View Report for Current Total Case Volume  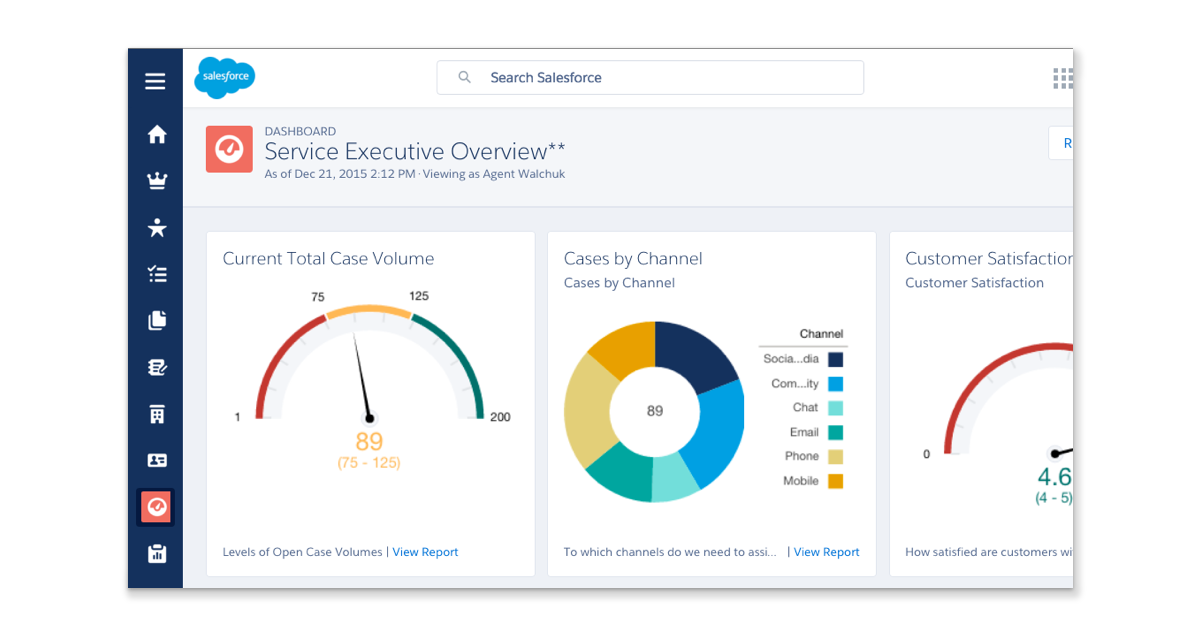click(x=425, y=552)
